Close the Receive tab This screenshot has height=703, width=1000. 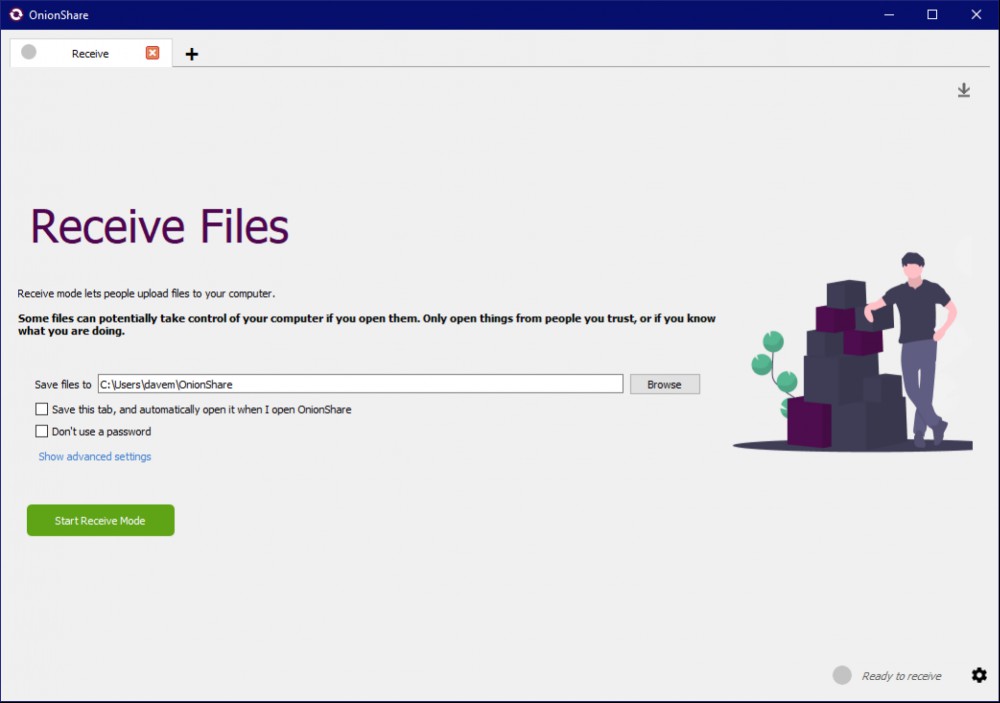pyautogui.click(x=152, y=53)
